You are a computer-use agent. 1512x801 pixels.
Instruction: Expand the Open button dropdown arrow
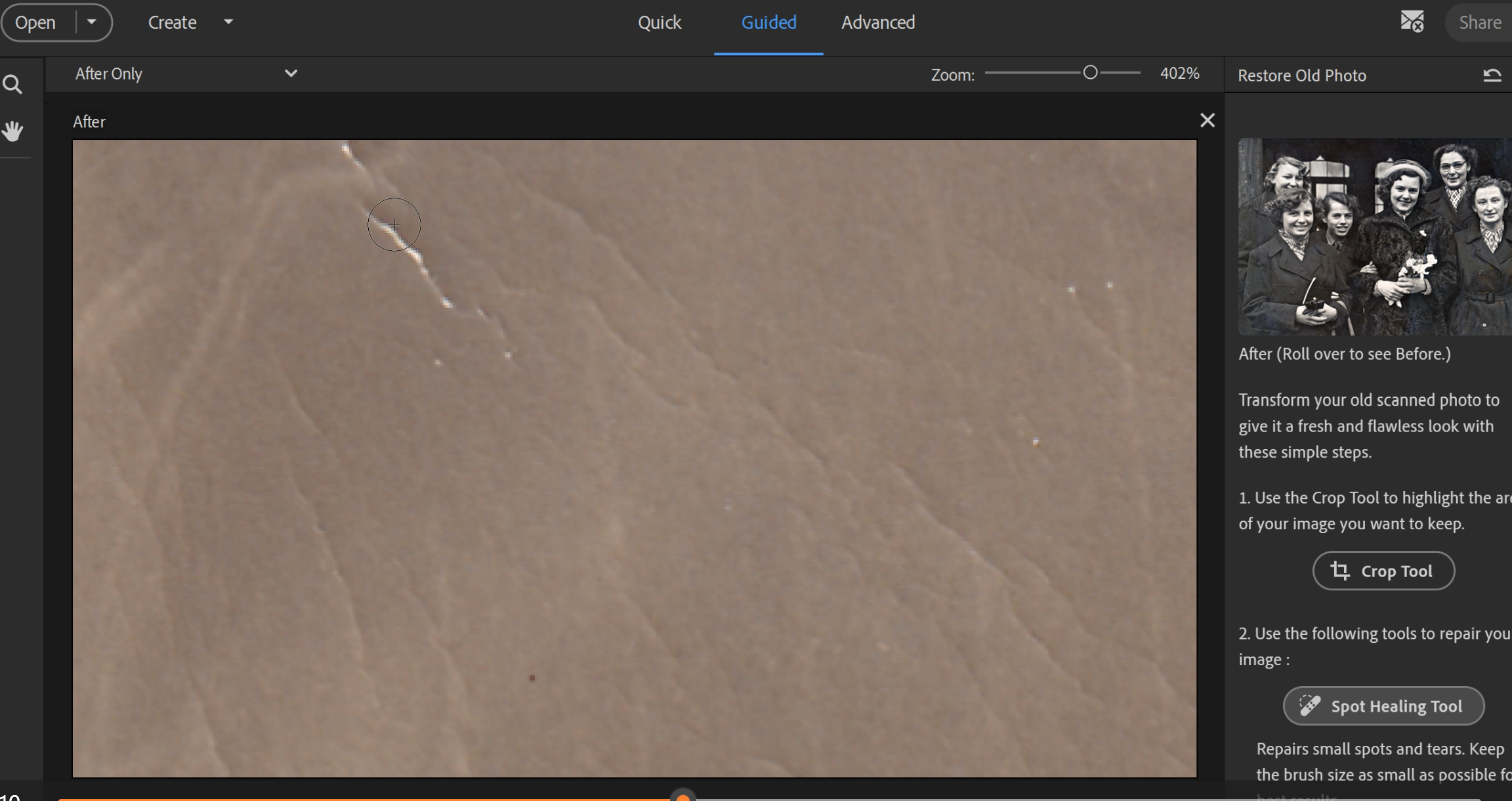[92, 22]
